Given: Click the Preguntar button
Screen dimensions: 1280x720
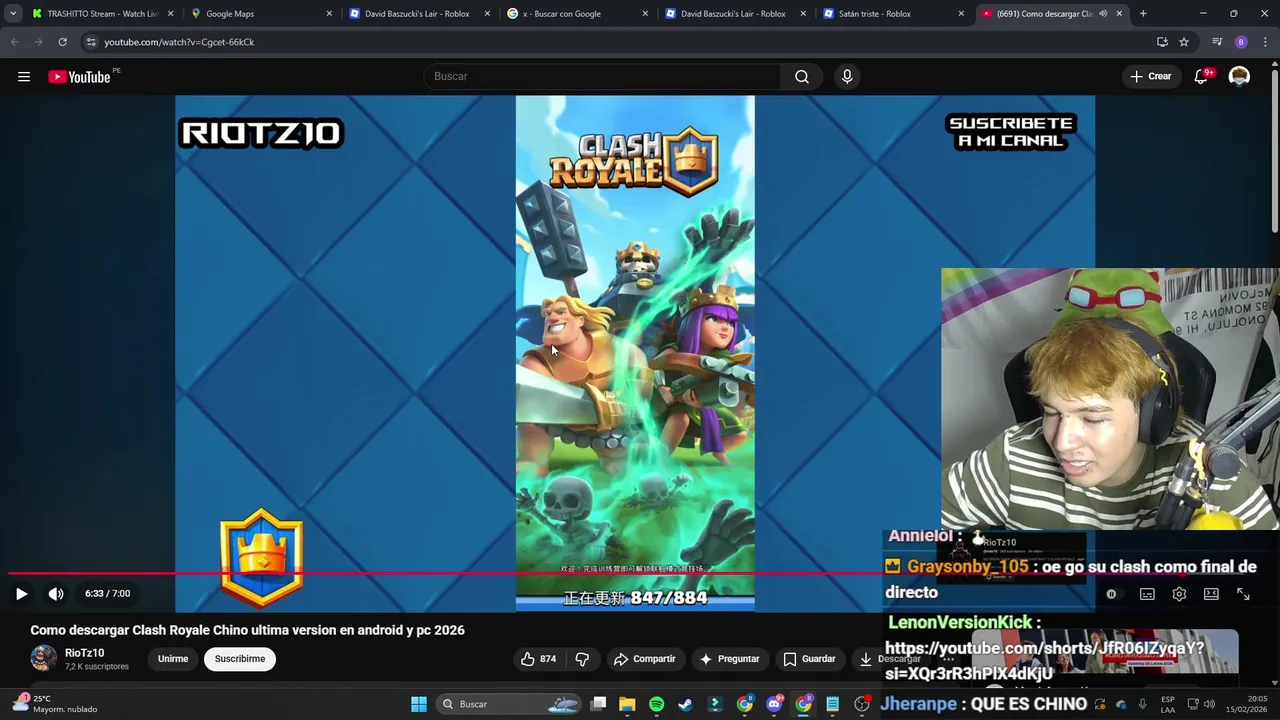Looking at the screenshot, I should coord(729,659).
